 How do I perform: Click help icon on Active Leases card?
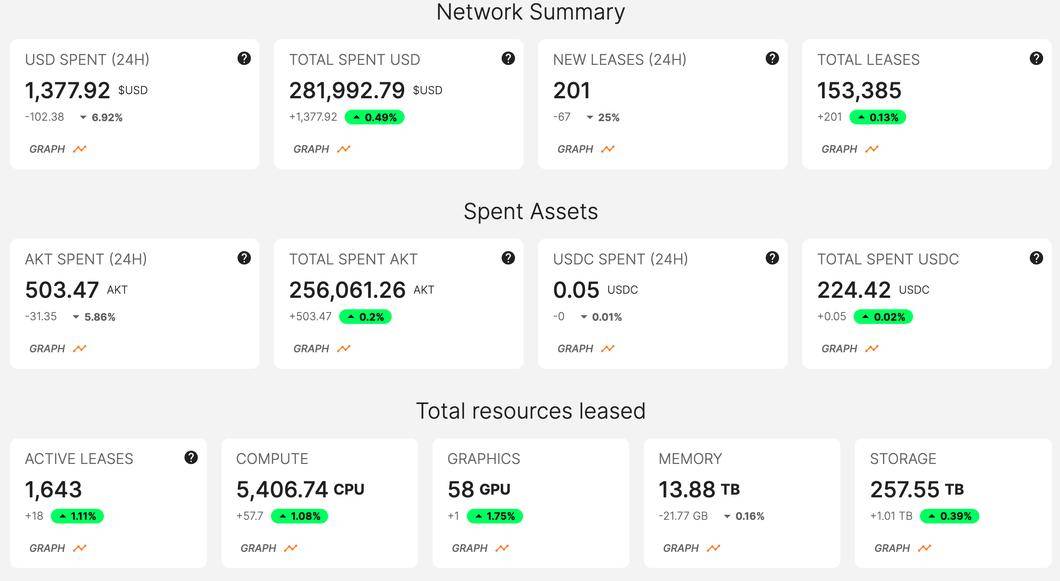pyautogui.click(x=191, y=458)
